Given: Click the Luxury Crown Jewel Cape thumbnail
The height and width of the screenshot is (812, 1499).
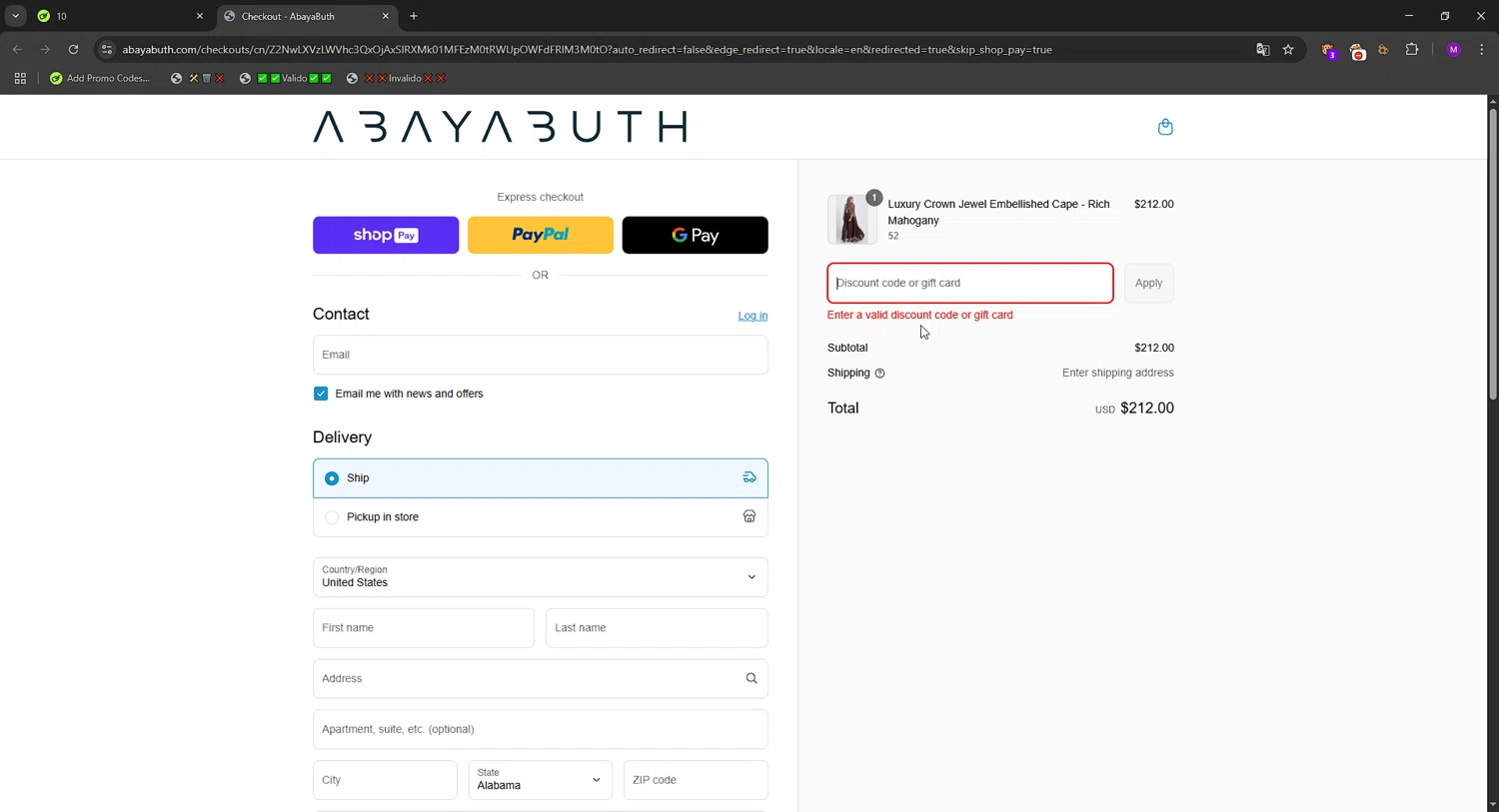Looking at the screenshot, I should click(851, 219).
